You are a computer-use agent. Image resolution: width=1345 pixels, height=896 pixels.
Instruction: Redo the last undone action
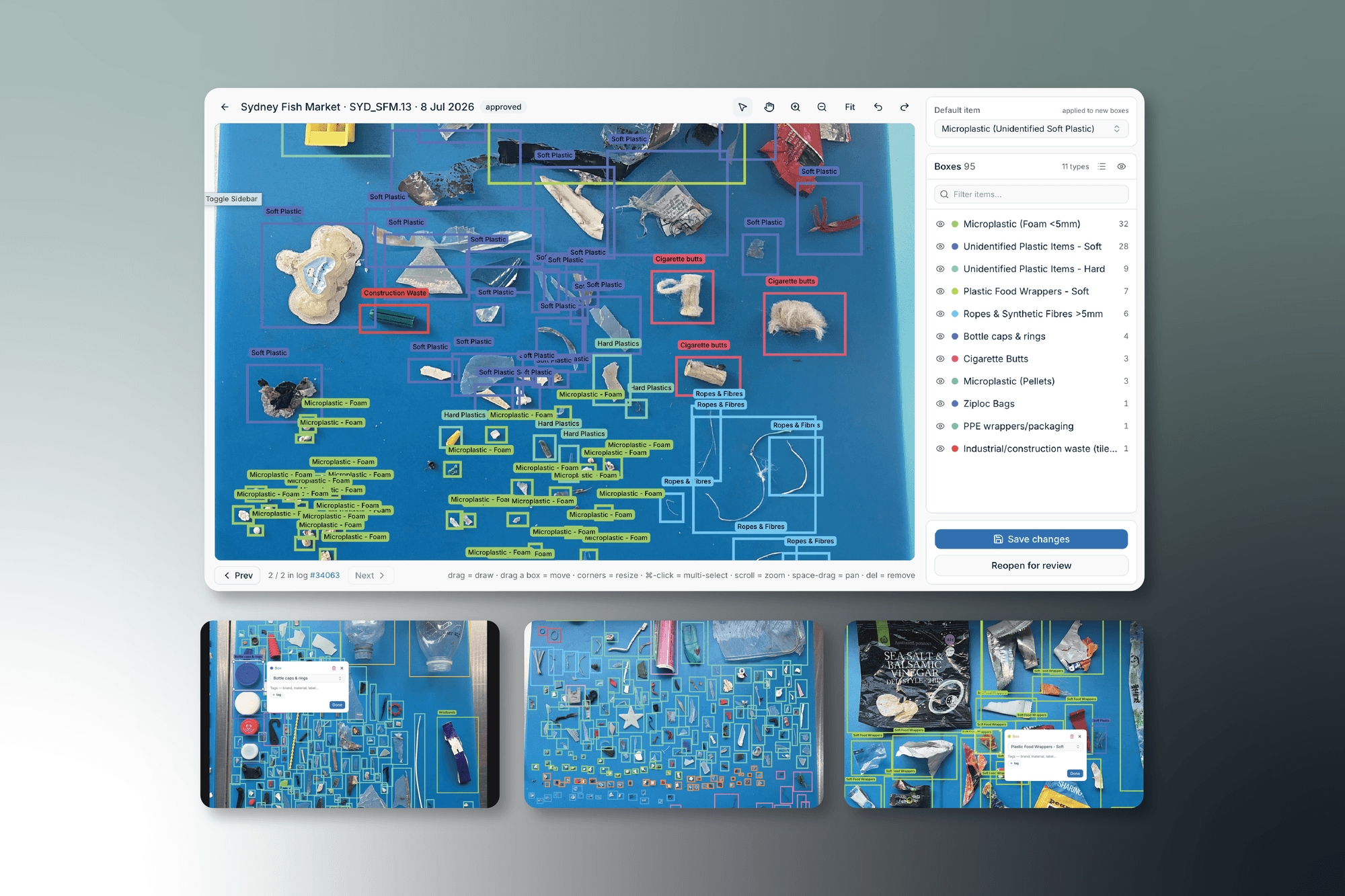click(905, 107)
